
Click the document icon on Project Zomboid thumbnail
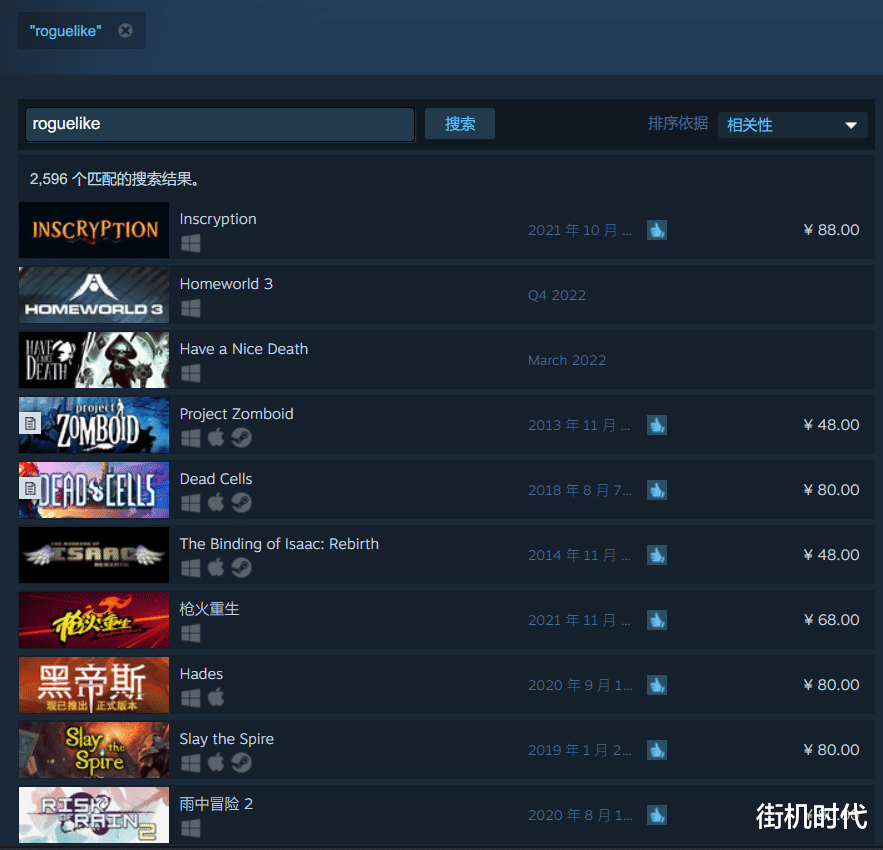30,423
